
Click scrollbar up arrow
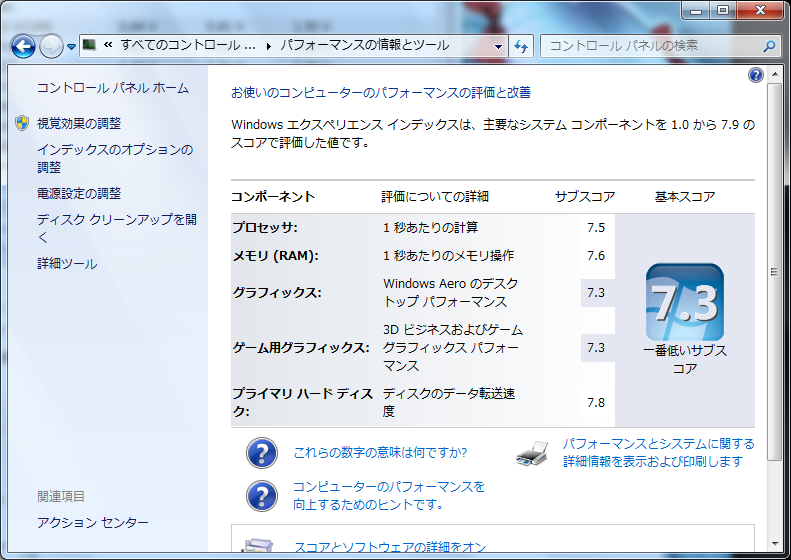pyautogui.click(x=774, y=75)
